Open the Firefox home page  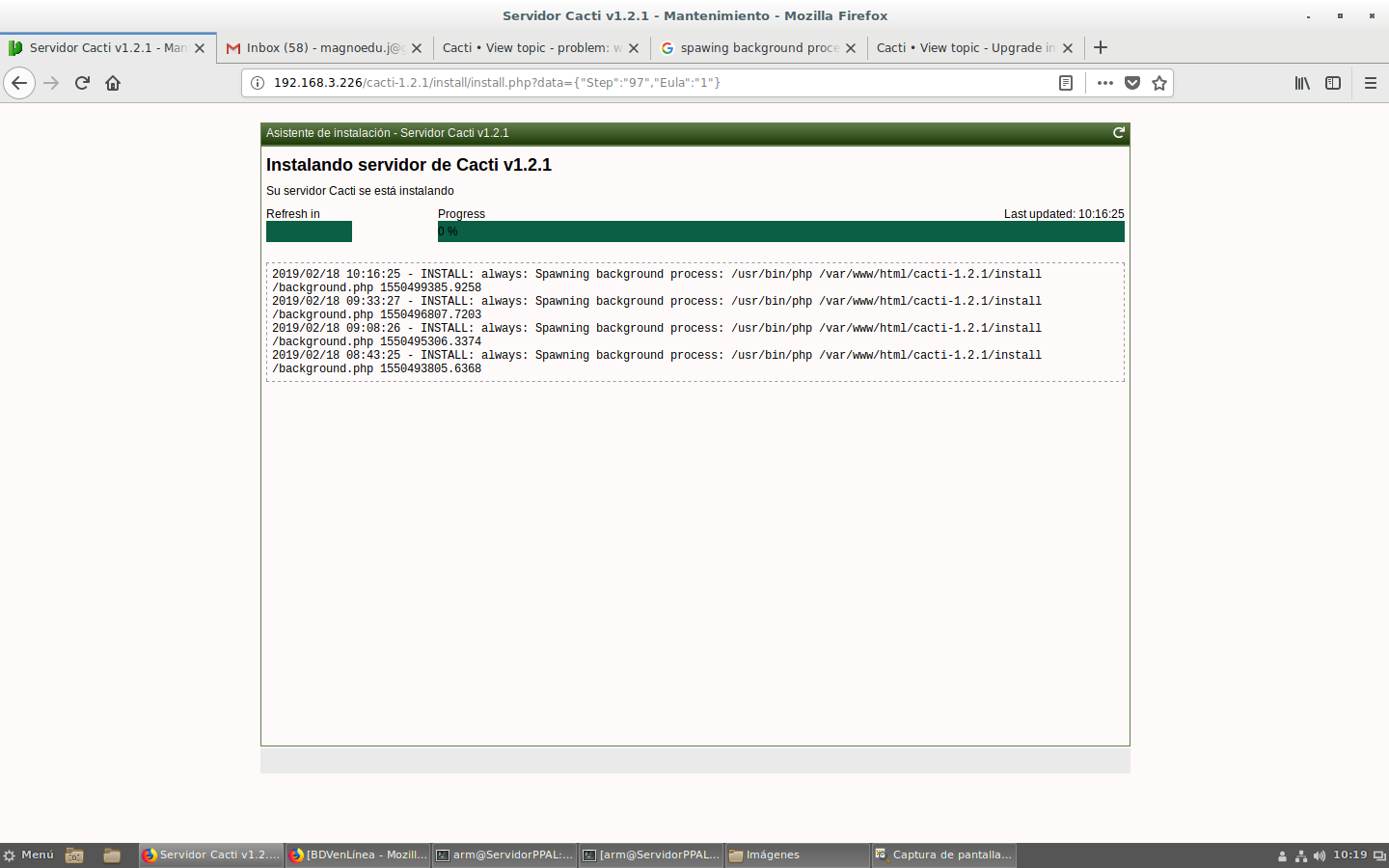click(113, 83)
